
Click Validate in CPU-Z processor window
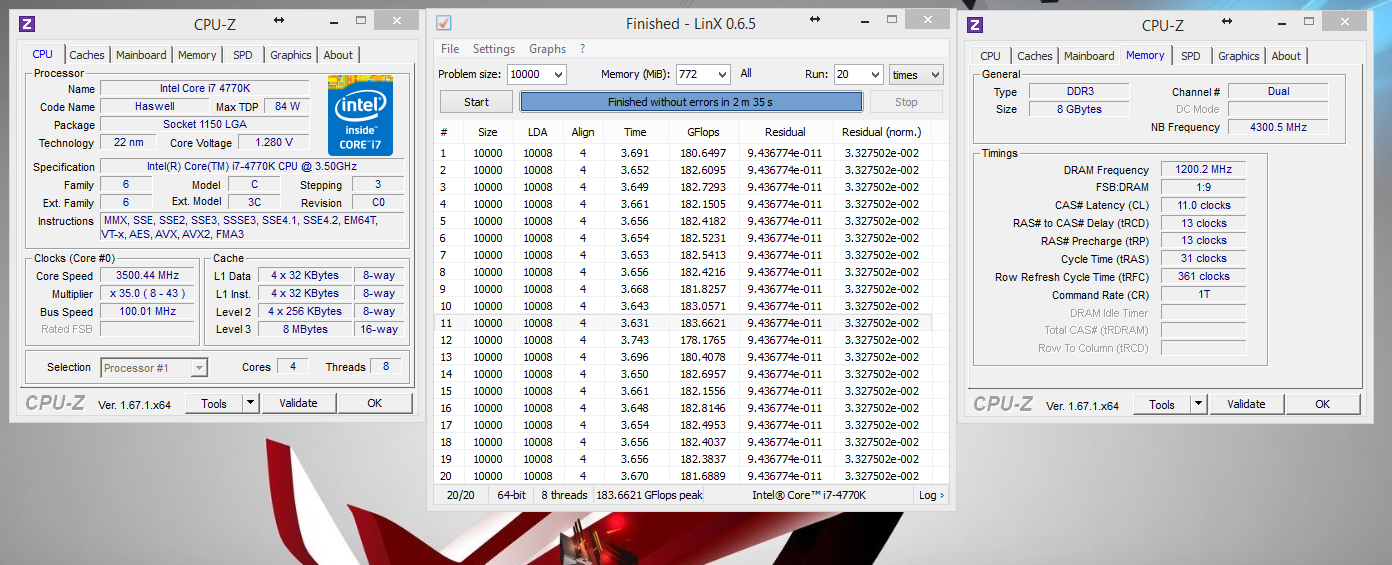point(298,403)
